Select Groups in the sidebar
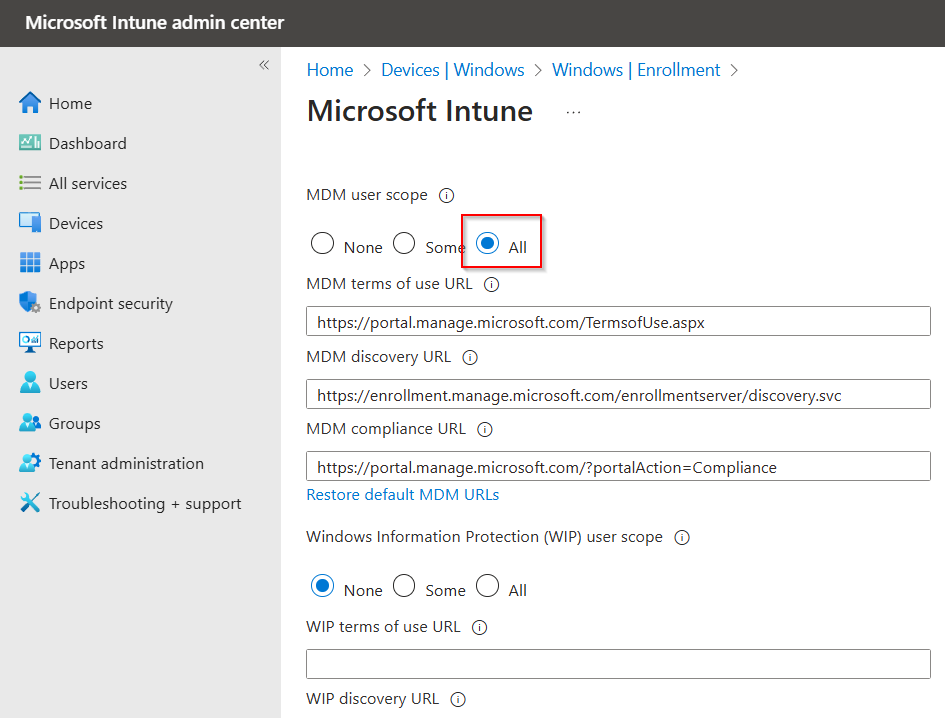 tap(74, 423)
